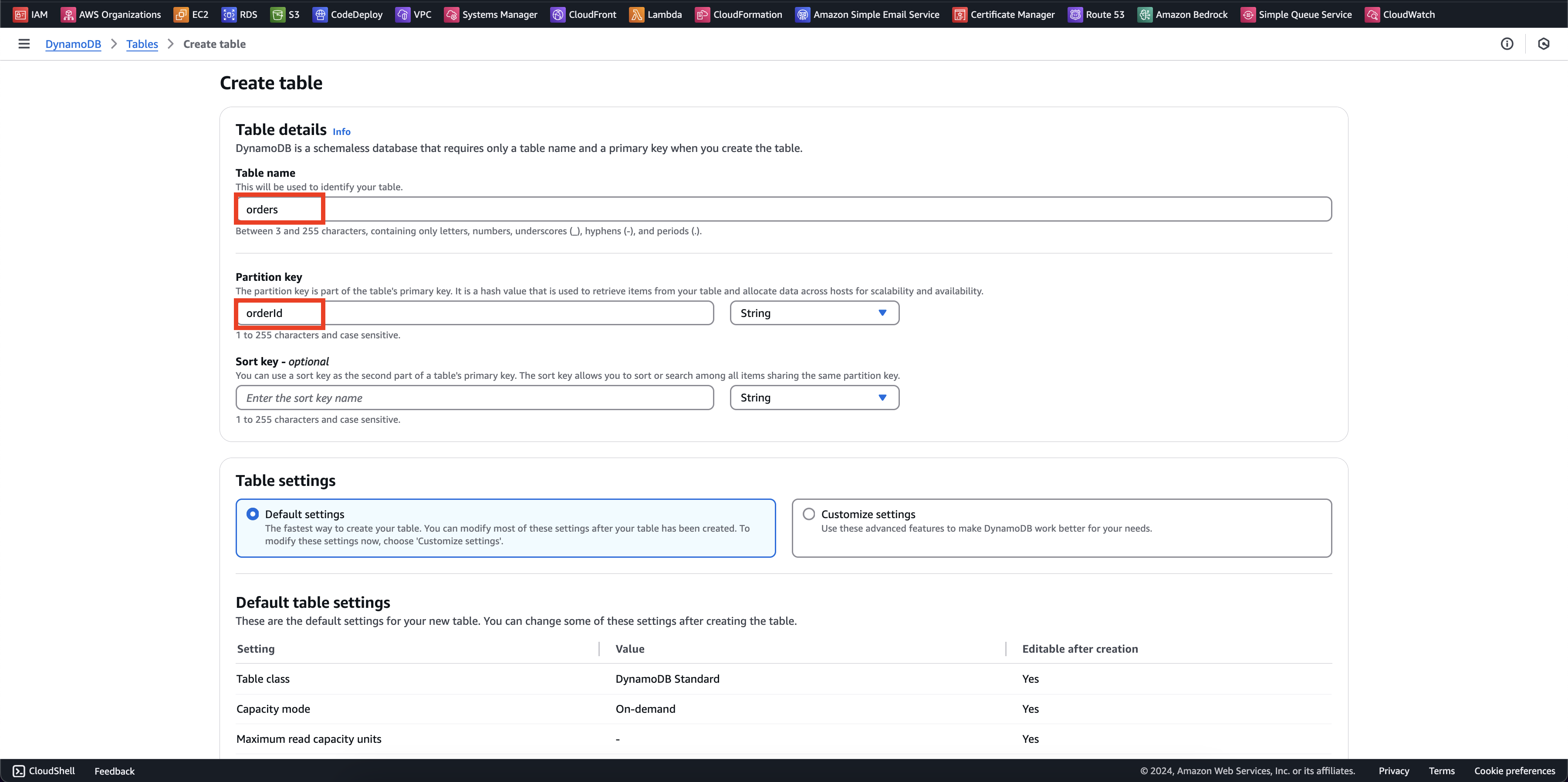Open the S3 service icon
This screenshot has height=782, width=1568.
coord(277,15)
